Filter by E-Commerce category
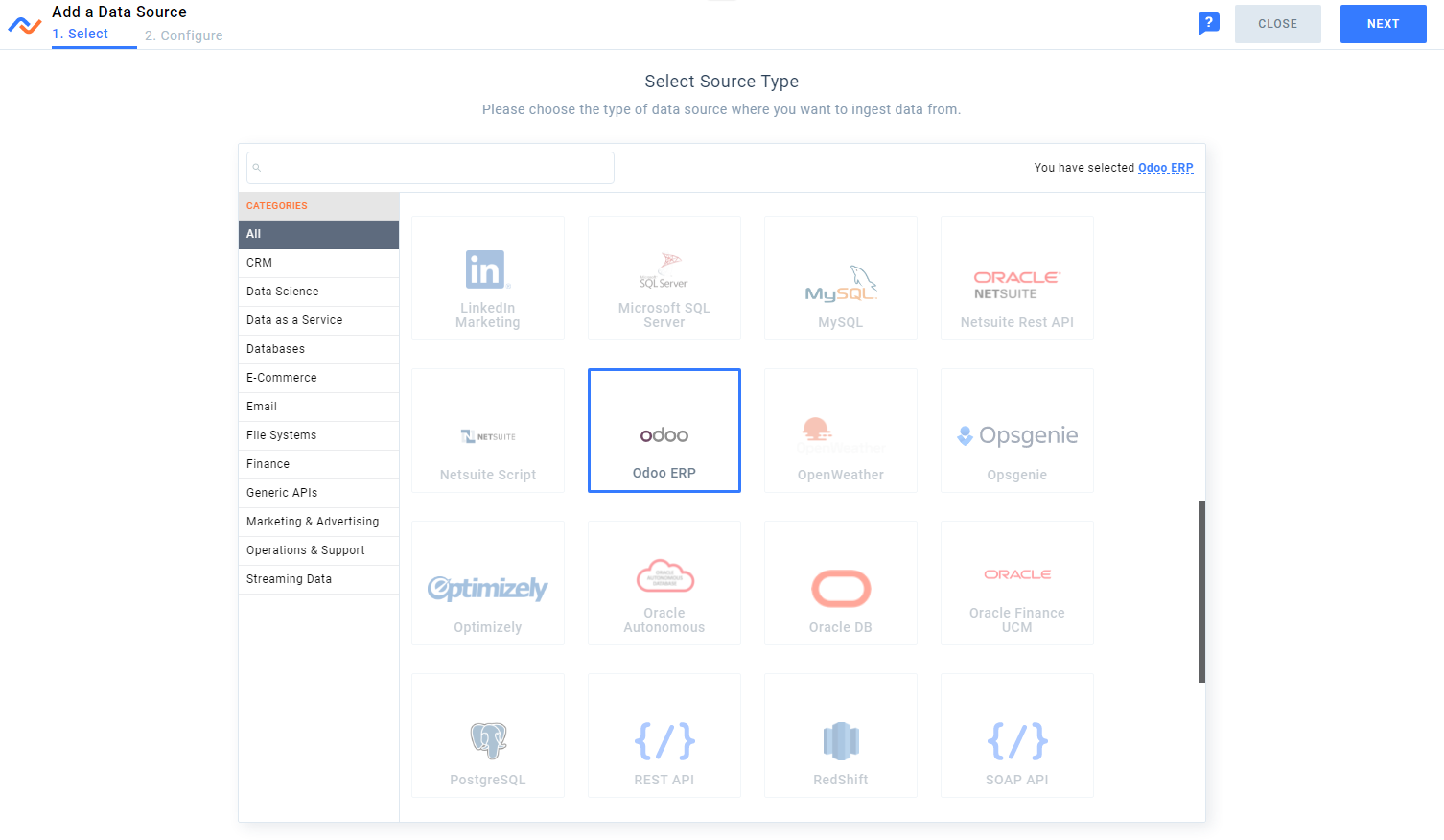This screenshot has height=840, width=1444. point(318,378)
